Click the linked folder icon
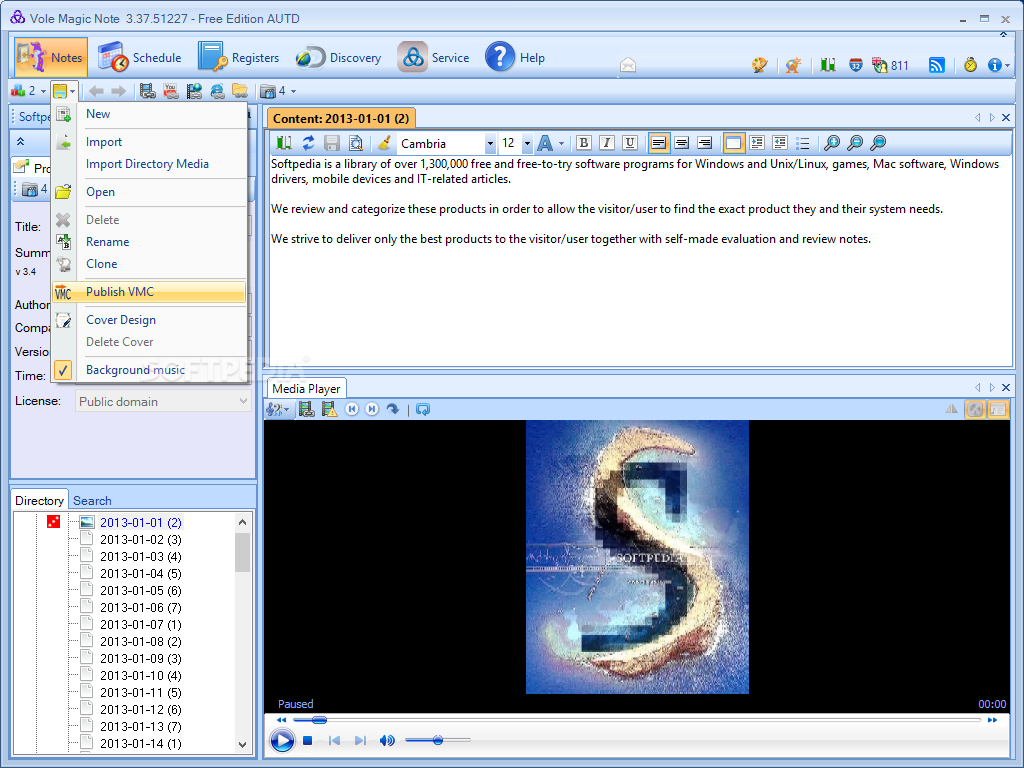Viewport: 1024px width, 768px height. (240, 91)
